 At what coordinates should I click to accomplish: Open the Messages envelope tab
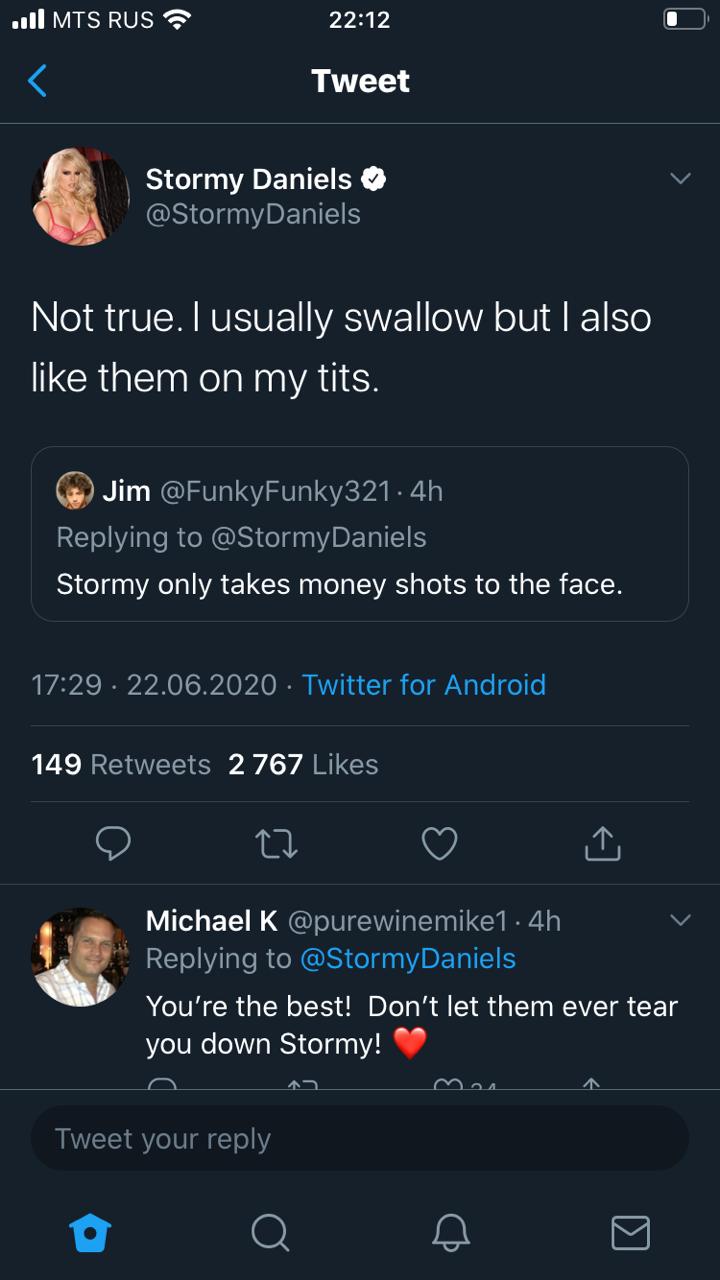(630, 1233)
